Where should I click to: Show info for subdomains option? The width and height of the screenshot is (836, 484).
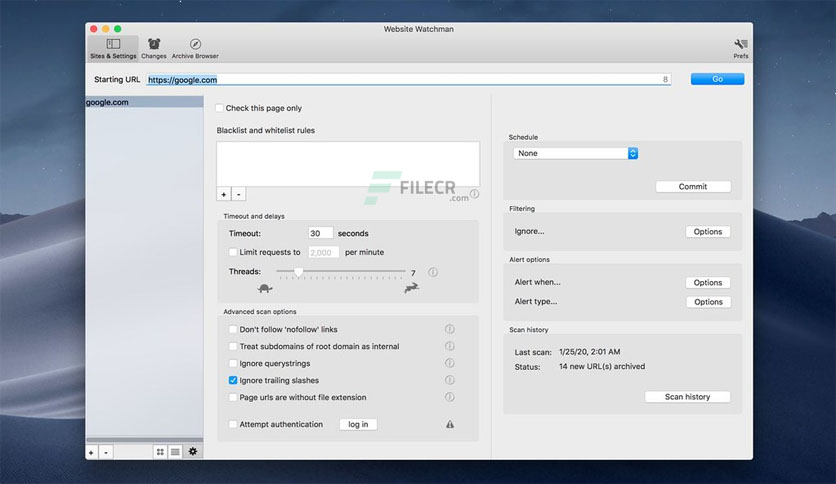pyautogui.click(x=449, y=346)
